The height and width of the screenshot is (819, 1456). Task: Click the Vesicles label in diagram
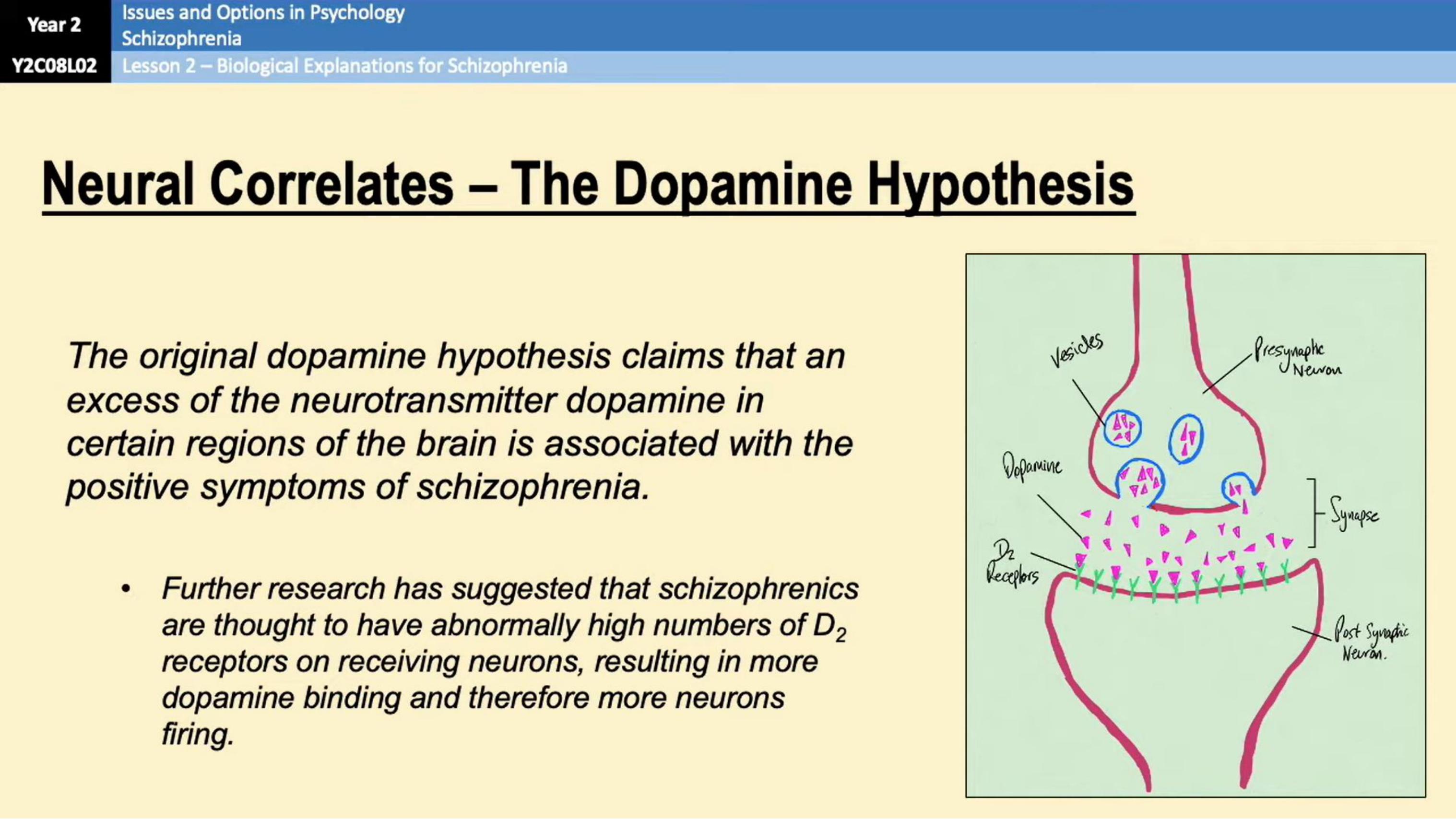coord(1077,350)
